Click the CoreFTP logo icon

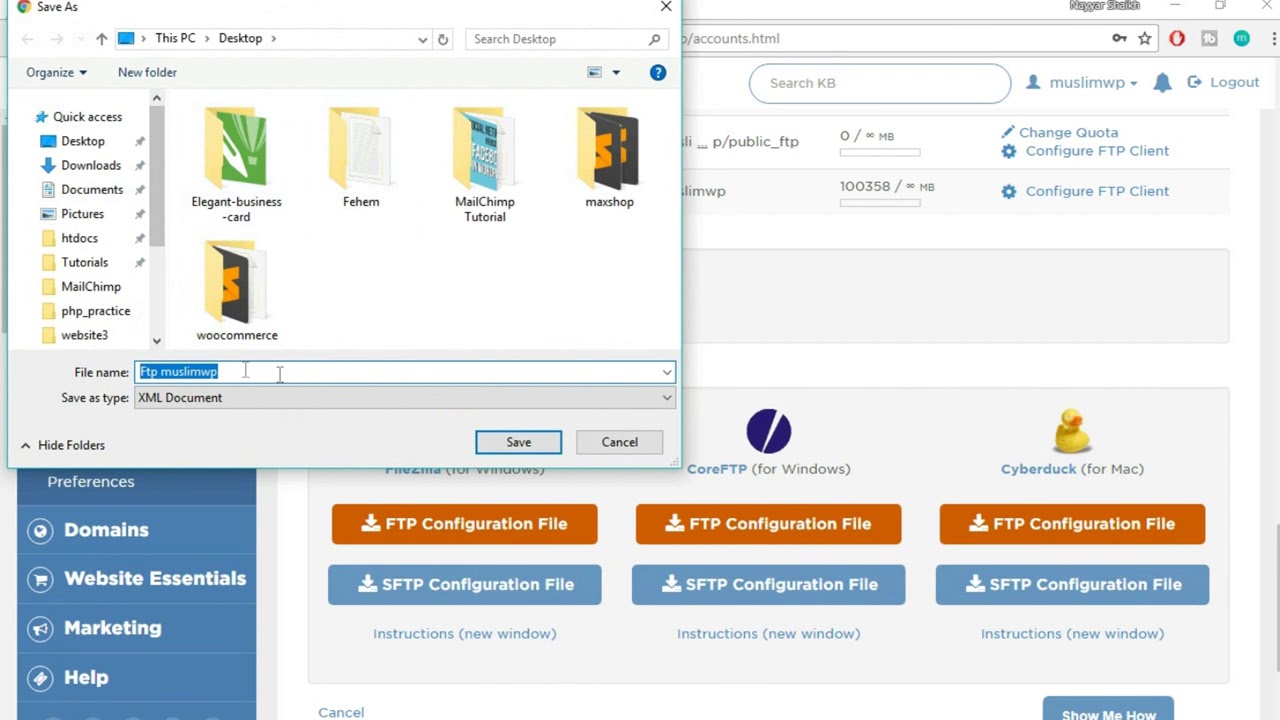768,432
